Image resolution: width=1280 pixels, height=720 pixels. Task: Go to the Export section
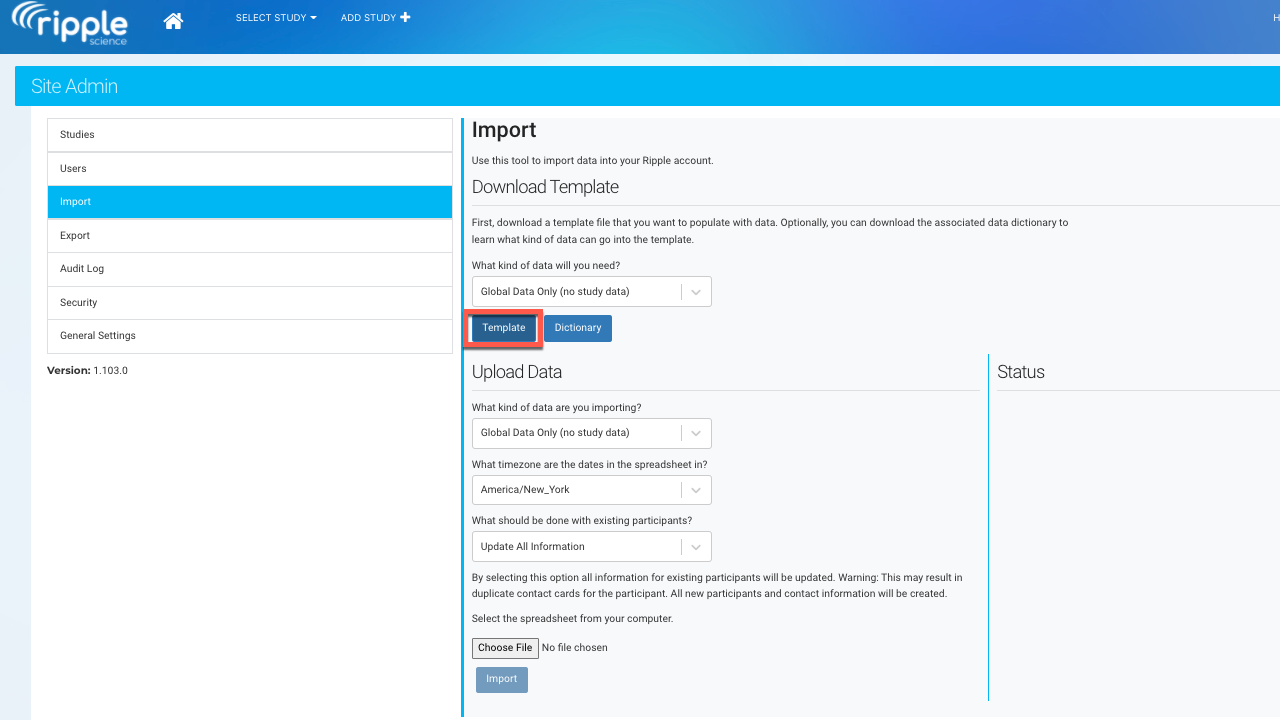coord(250,236)
